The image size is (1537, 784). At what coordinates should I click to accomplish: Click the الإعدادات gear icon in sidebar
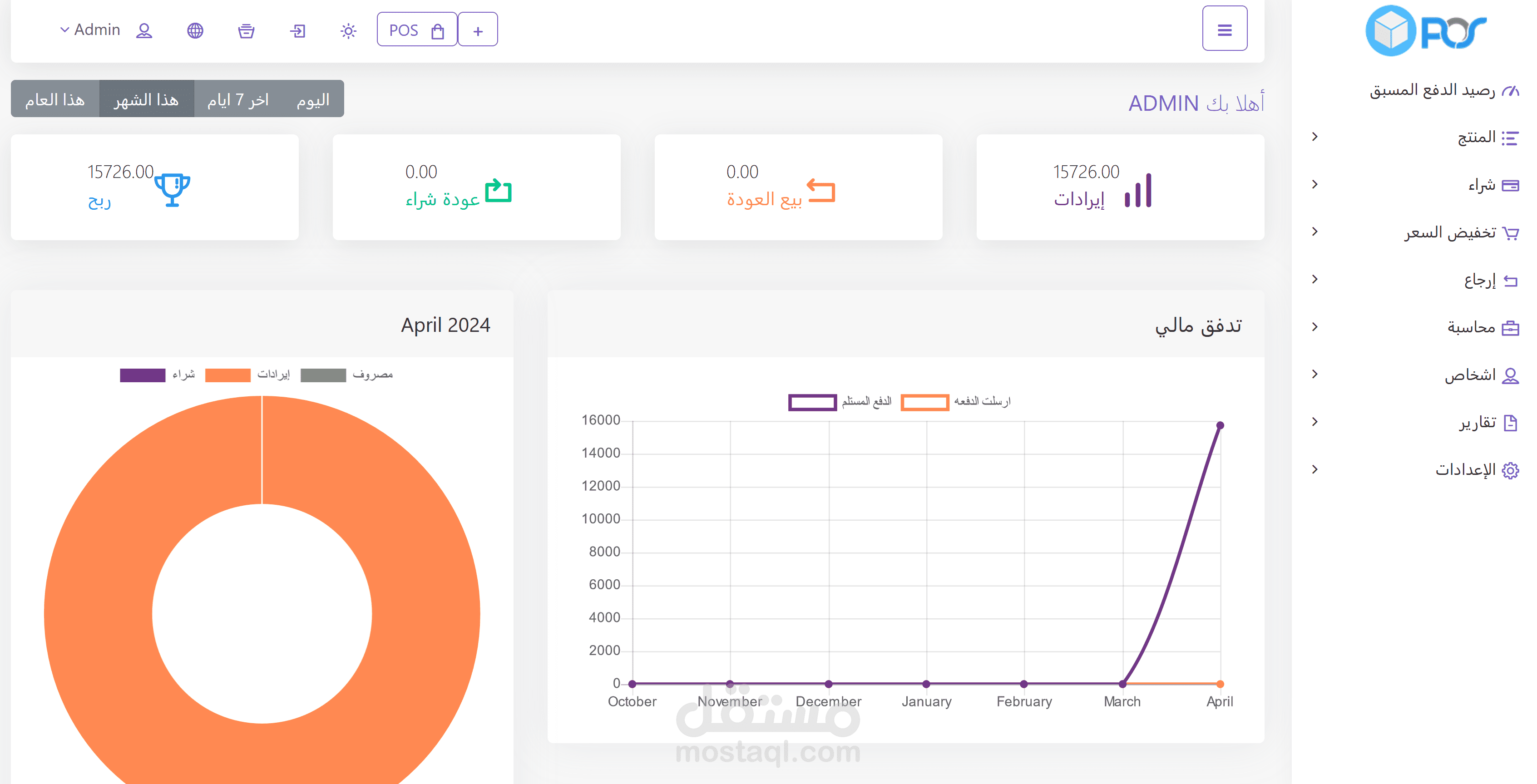point(1510,470)
